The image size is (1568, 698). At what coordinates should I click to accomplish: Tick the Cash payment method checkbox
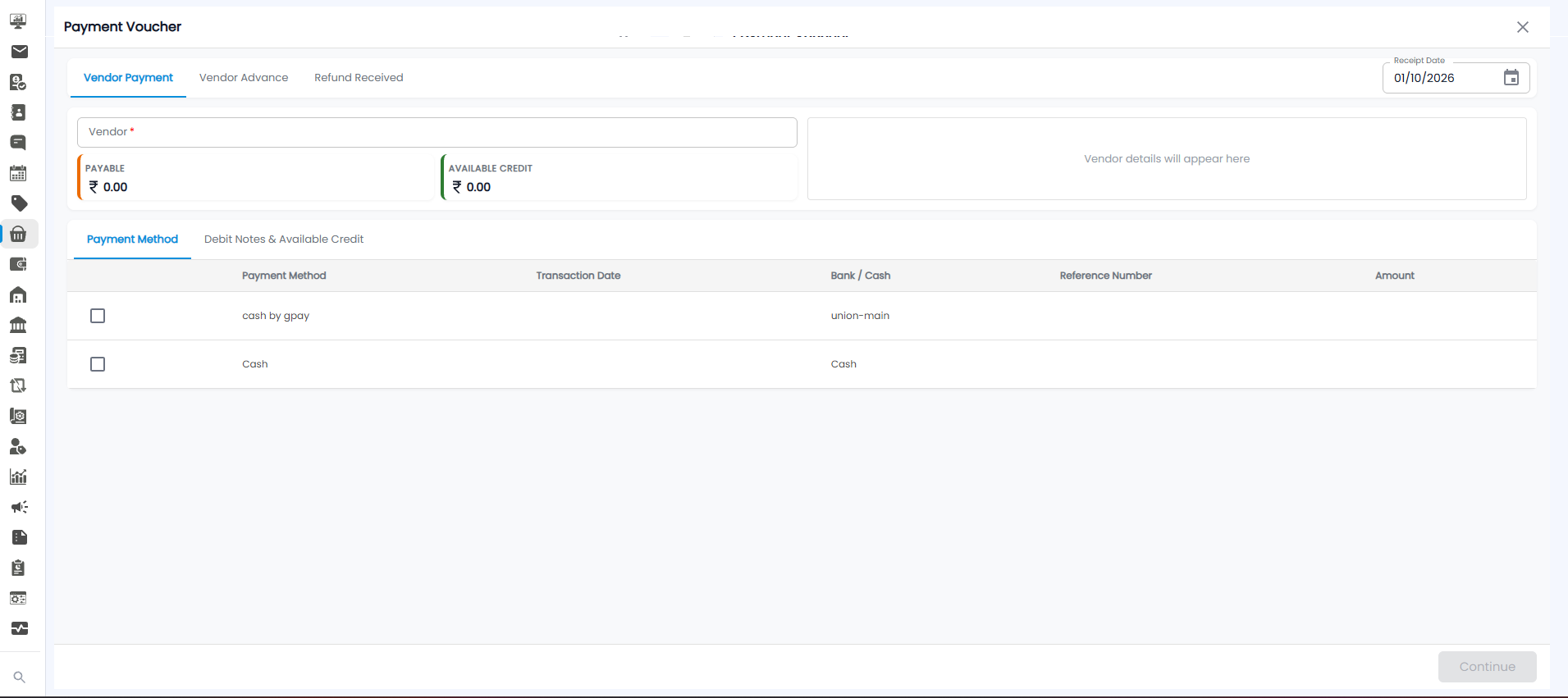98,364
